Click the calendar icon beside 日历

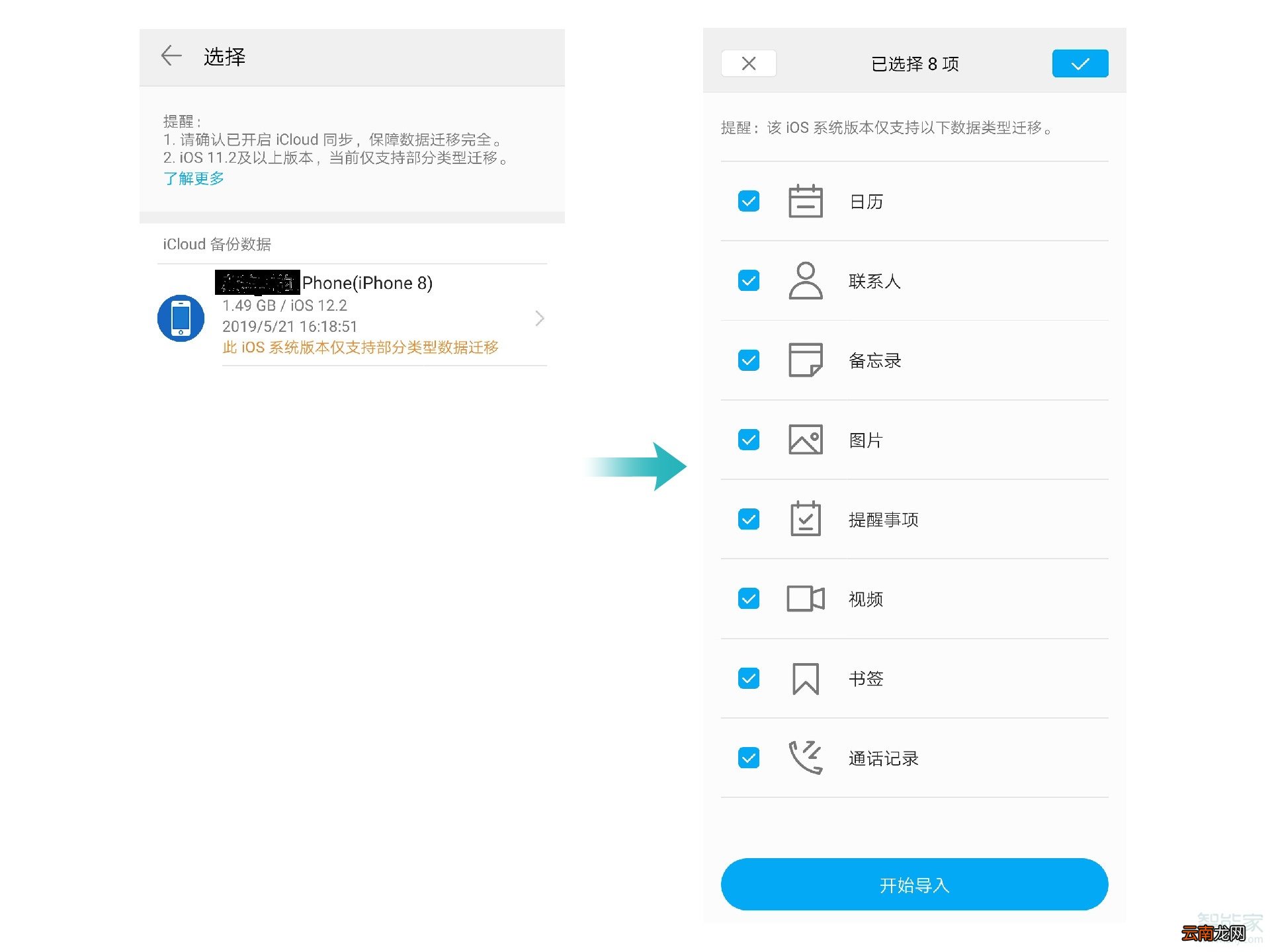805,201
